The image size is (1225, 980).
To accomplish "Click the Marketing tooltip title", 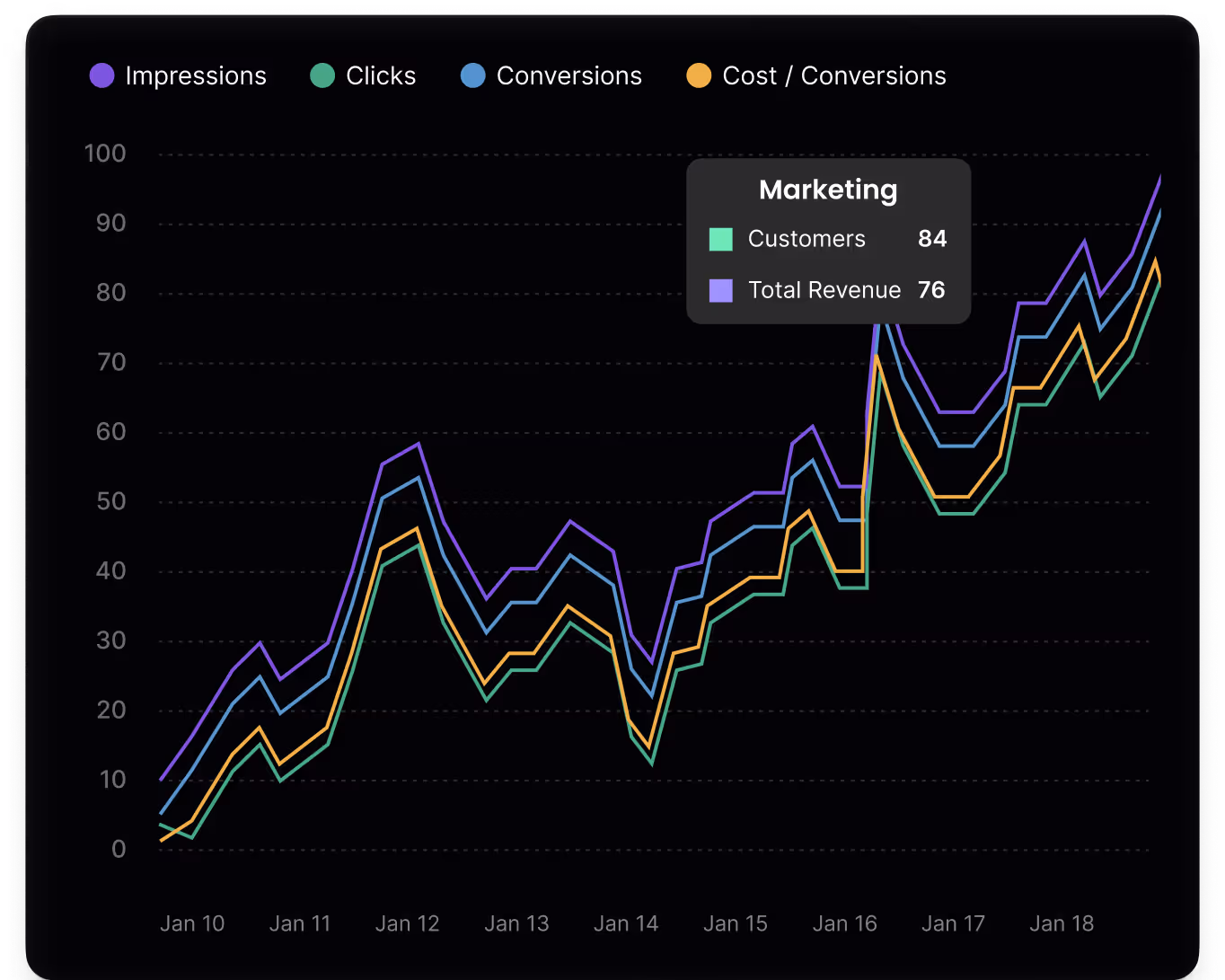I will tap(828, 190).
